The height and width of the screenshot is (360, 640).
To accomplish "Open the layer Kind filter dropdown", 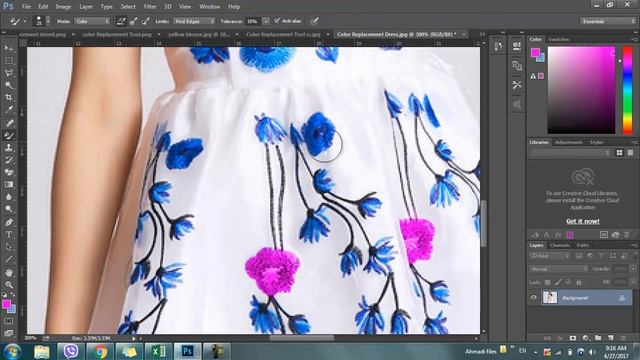I will tap(550, 256).
